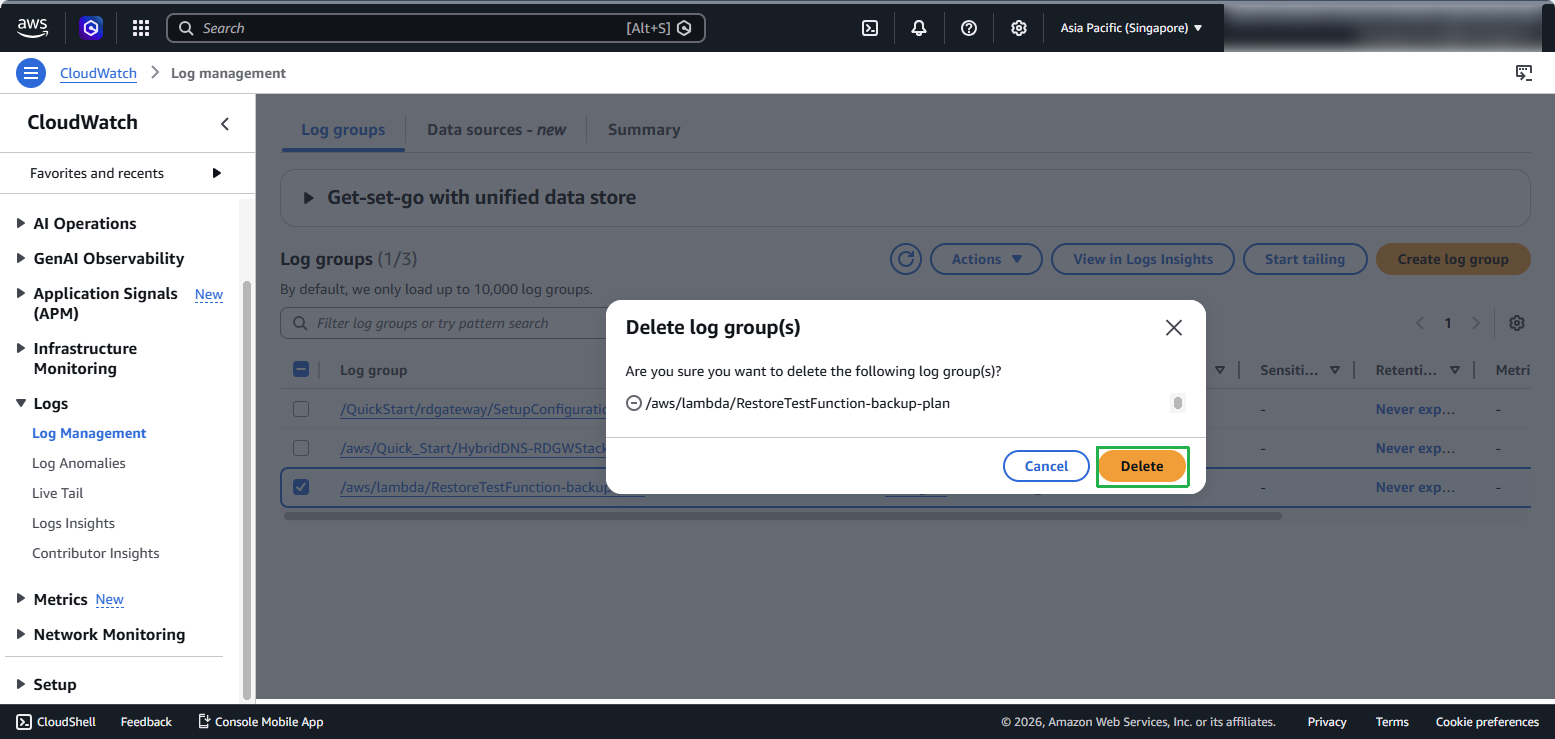Image resolution: width=1555 pixels, height=739 pixels.
Task: Close the Delete log group dialog
Action: (x=1174, y=328)
